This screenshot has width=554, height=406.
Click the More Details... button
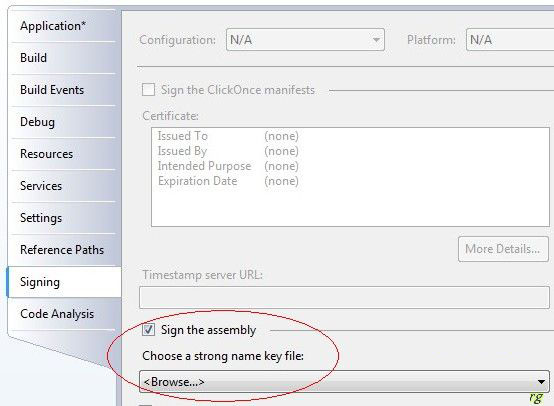(x=503, y=249)
